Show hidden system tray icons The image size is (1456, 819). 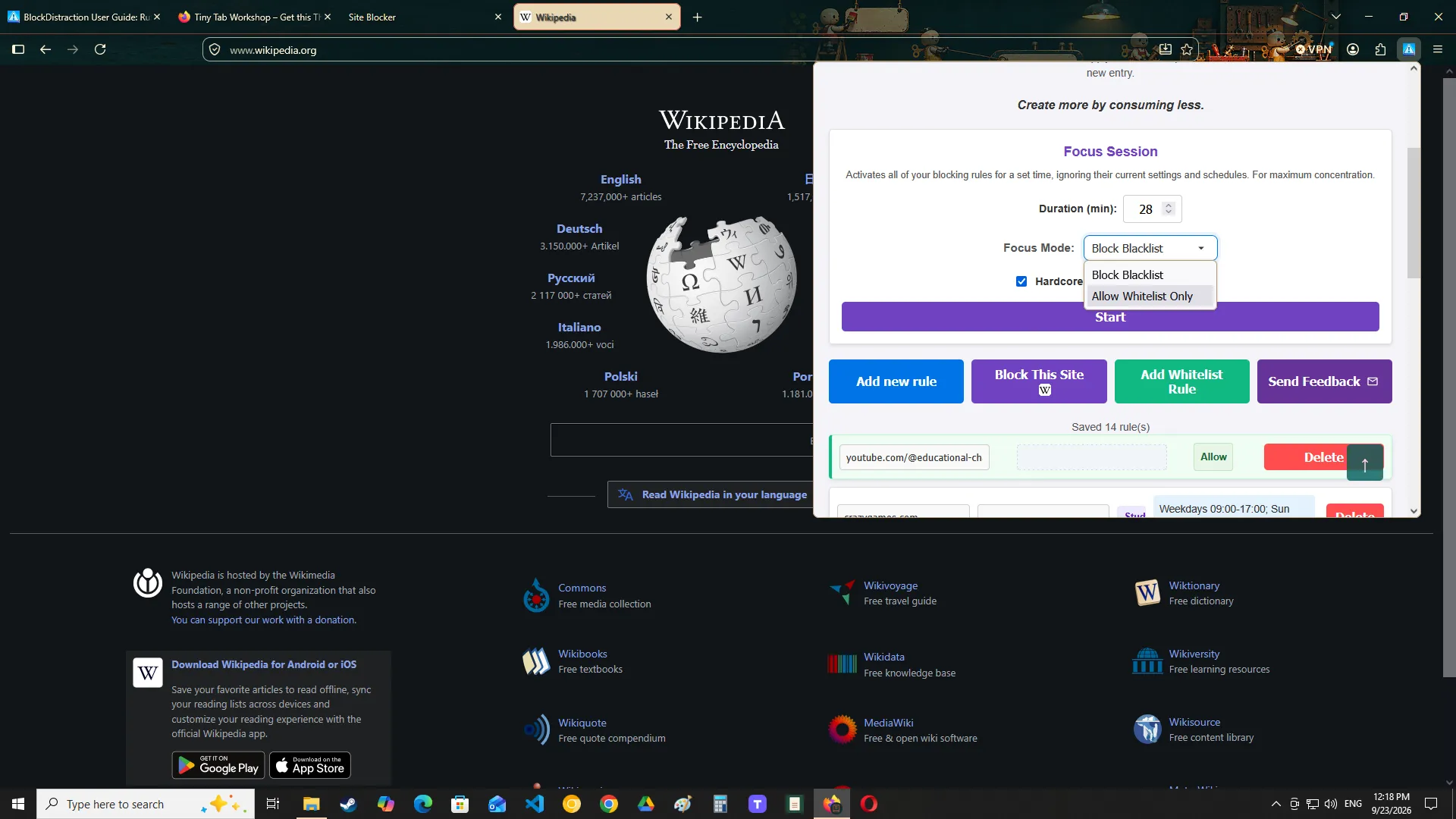[1276, 804]
